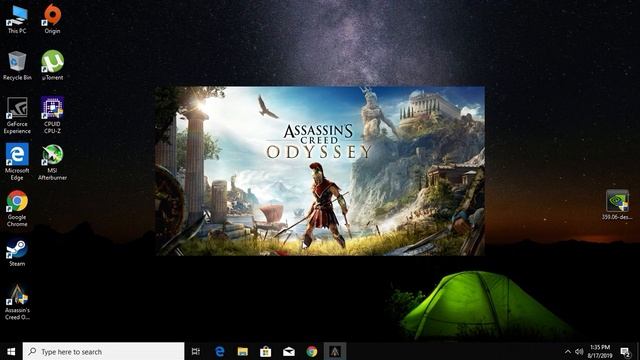Select the Steam desktop shortcut

17,253
